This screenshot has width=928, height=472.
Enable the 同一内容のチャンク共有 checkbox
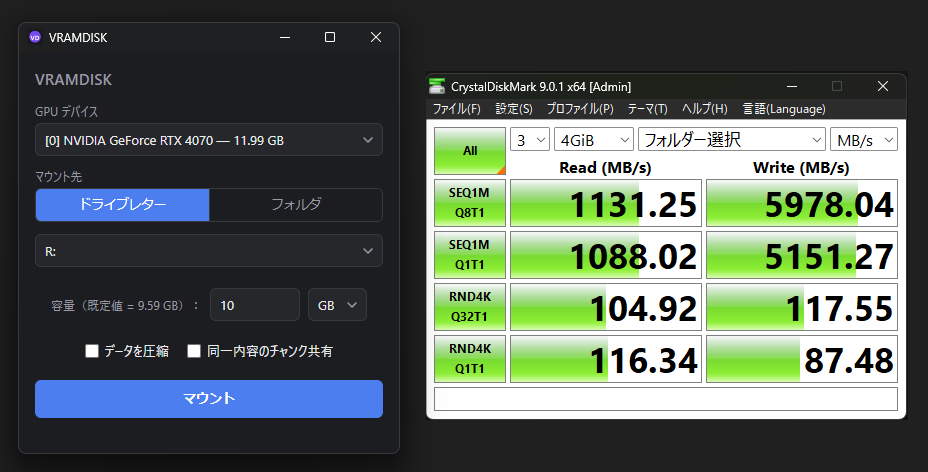(x=194, y=351)
